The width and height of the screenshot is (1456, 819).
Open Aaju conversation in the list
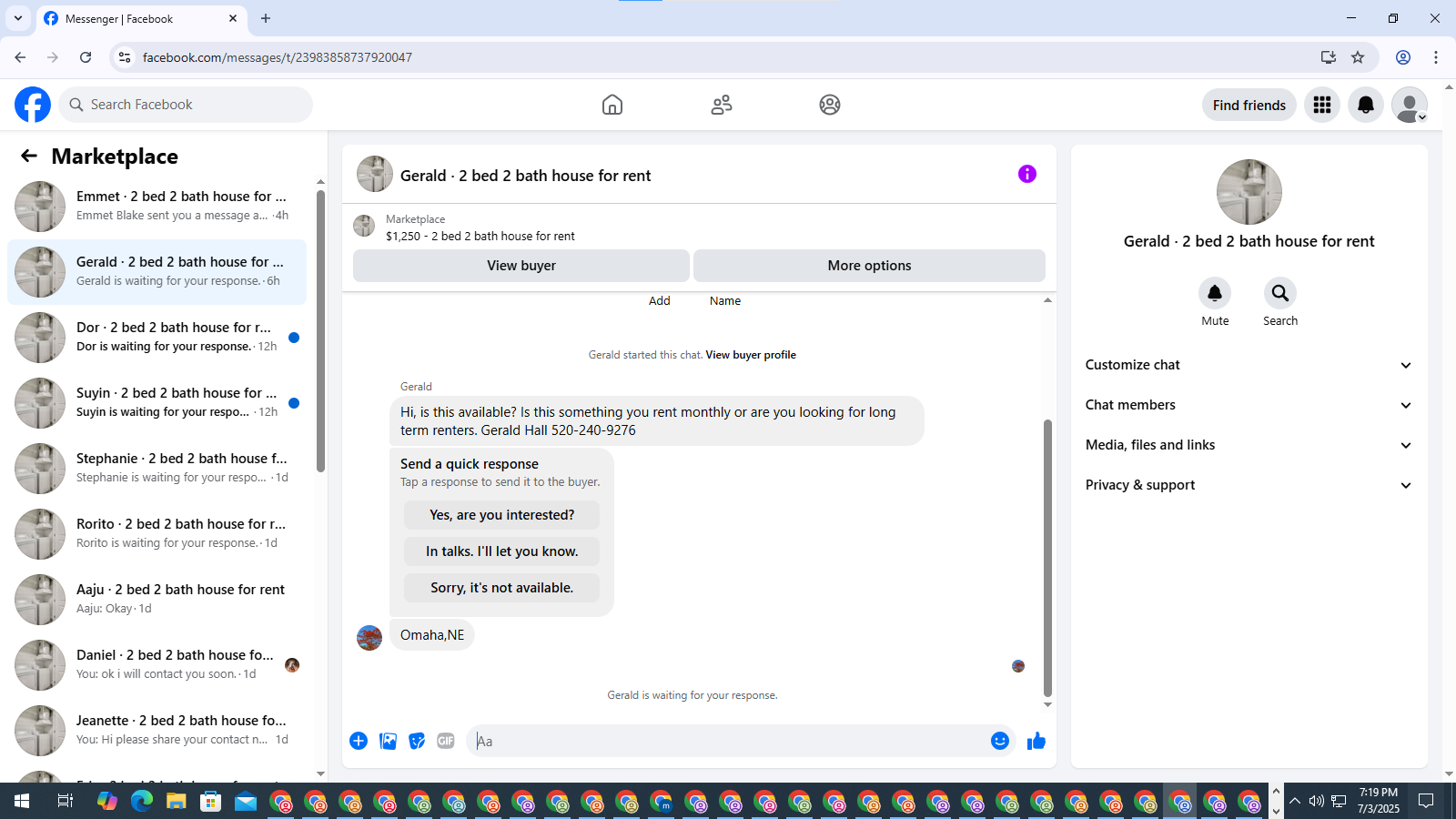(x=157, y=600)
